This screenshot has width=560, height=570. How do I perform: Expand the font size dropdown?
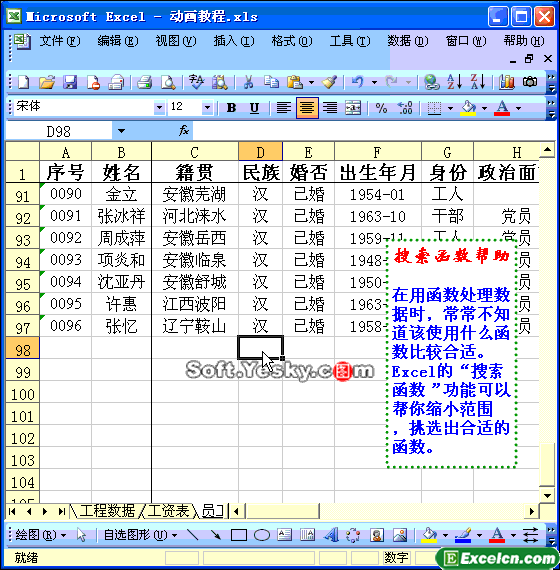207,108
